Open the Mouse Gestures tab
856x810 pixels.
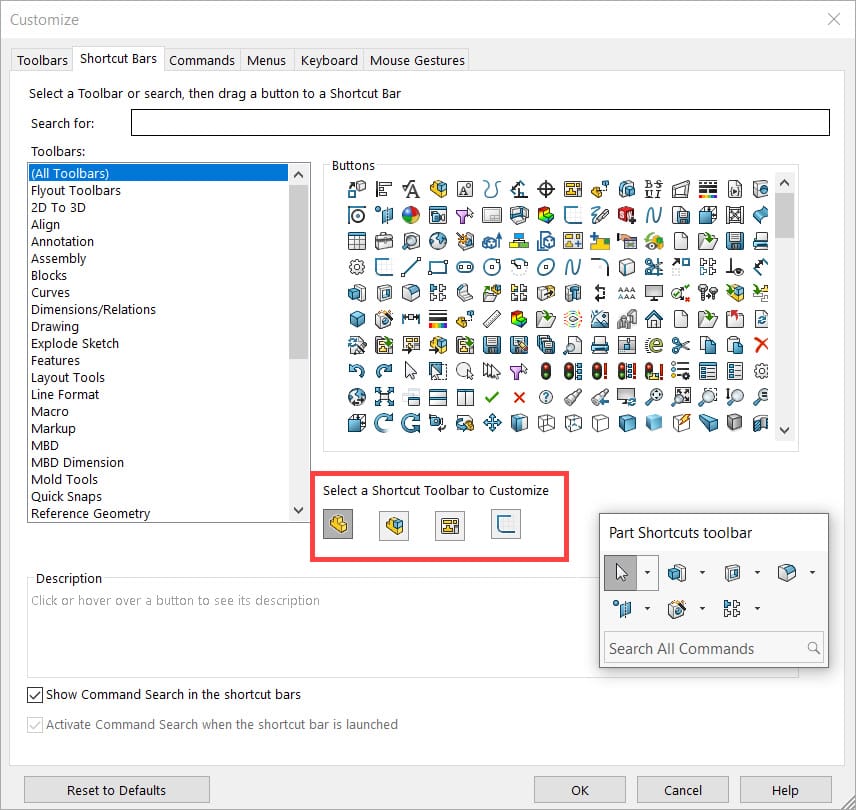pos(417,60)
